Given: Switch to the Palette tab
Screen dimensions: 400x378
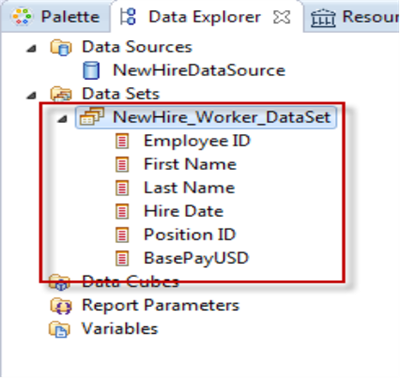Looking at the screenshot, I should tap(56, 17).
